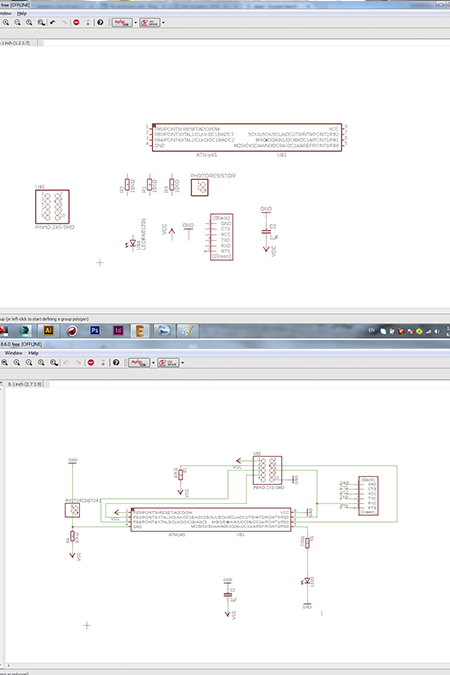Click Zoom In icon in lower EAGLE window
The height and width of the screenshot is (675, 450).
coord(17,362)
